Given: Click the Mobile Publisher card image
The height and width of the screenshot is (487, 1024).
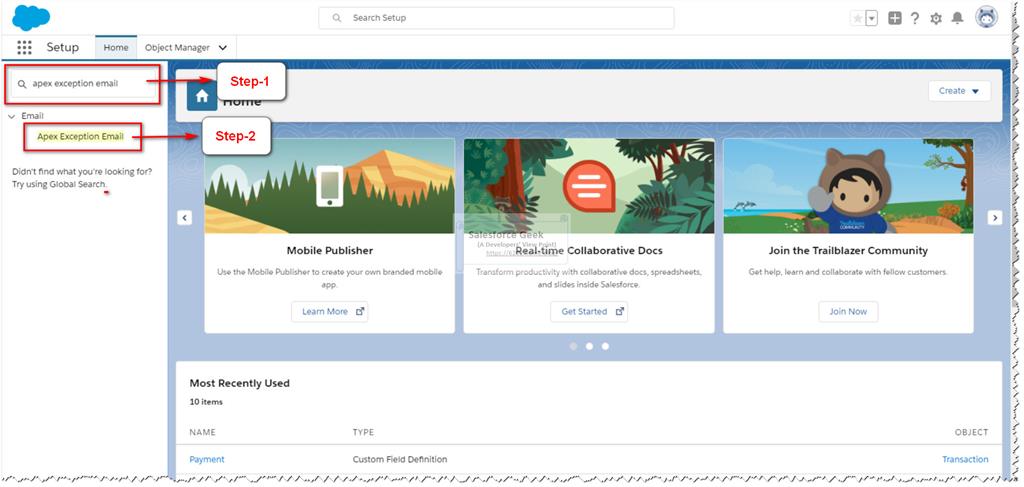Looking at the screenshot, I should click(x=330, y=186).
